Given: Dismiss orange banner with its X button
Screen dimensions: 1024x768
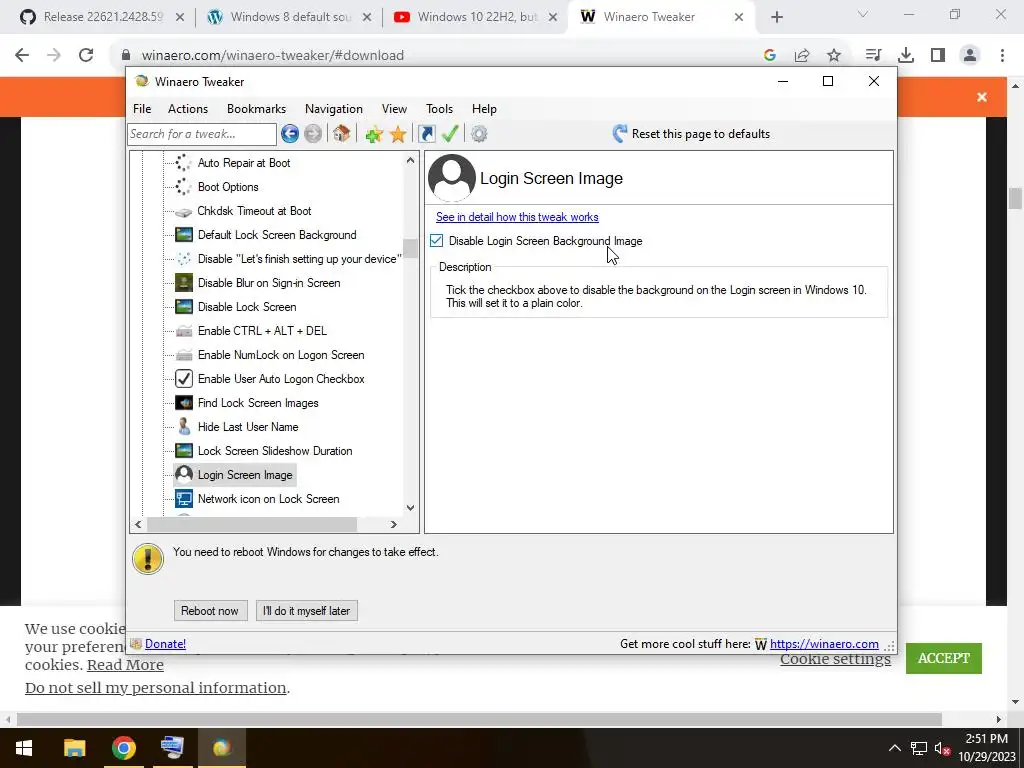Looking at the screenshot, I should [x=982, y=97].
